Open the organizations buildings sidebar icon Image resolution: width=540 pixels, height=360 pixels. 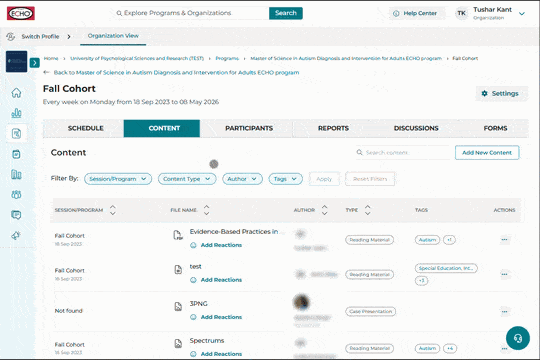click(16, 174)
